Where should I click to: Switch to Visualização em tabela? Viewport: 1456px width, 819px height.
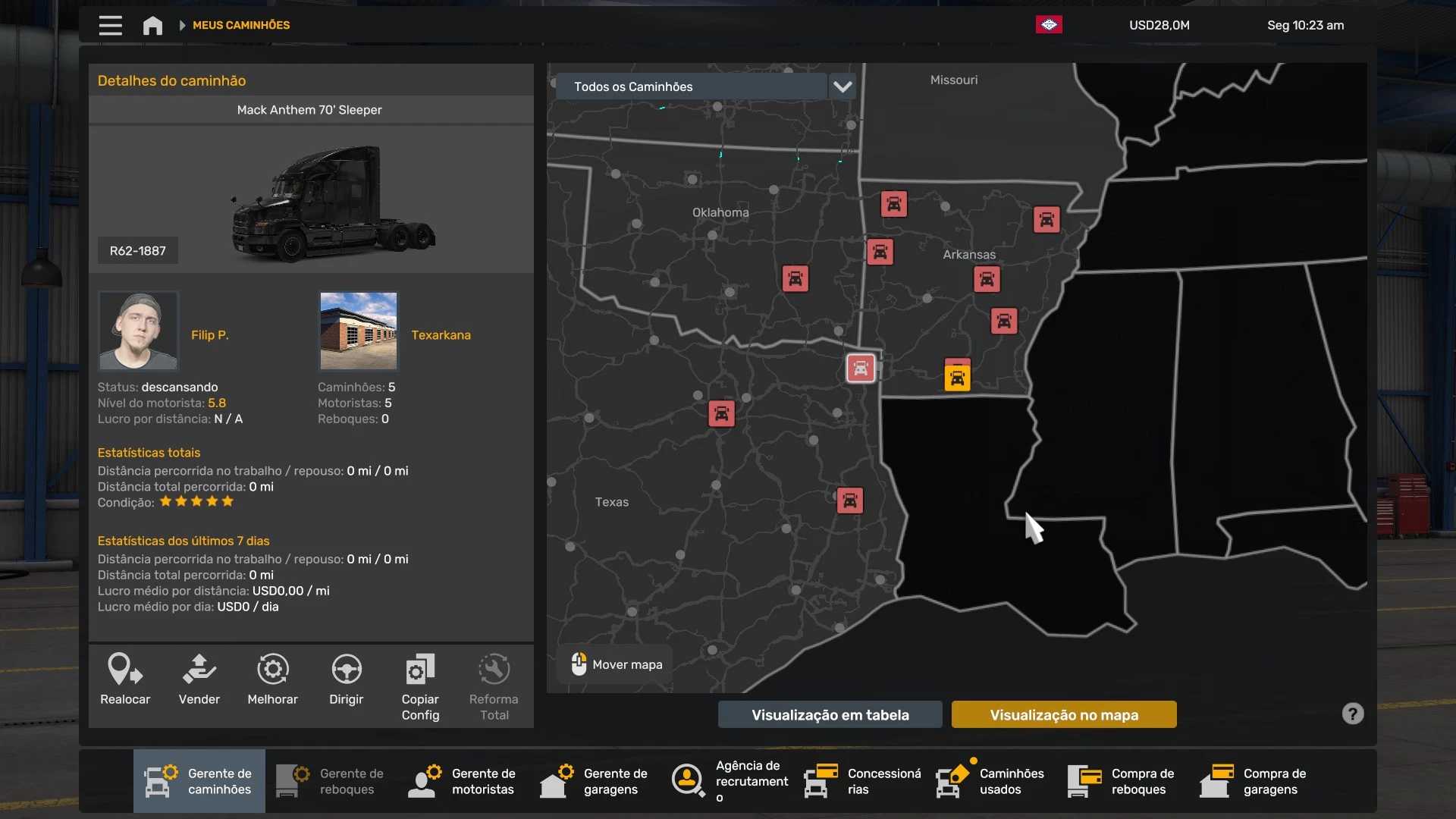coord(830,714)
